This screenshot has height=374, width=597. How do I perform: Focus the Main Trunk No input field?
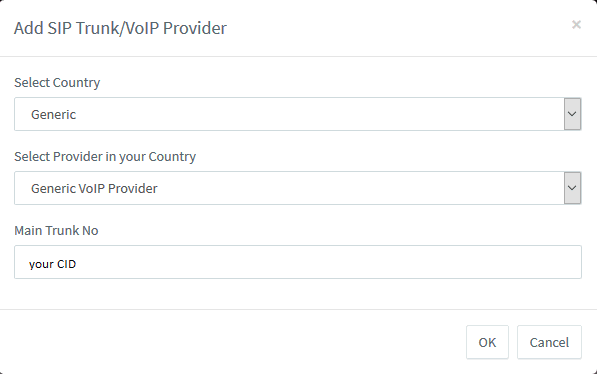click(x=298, y=262)
